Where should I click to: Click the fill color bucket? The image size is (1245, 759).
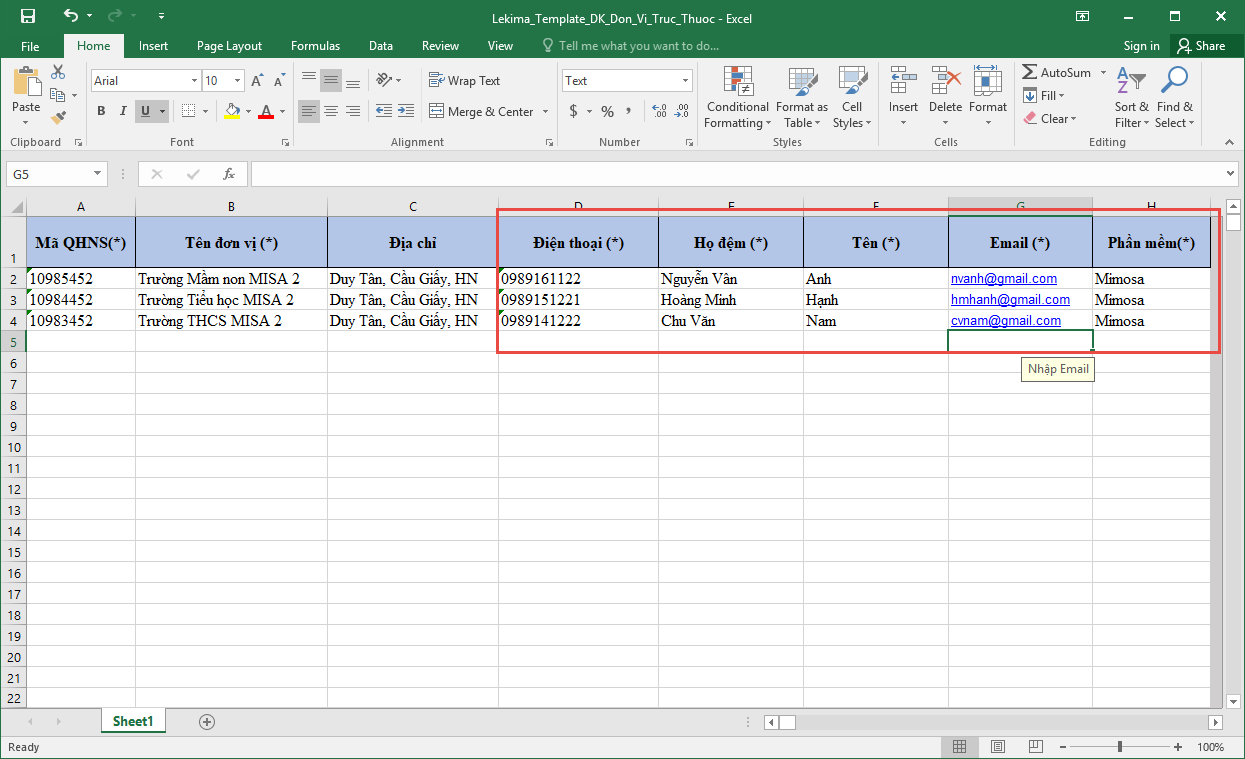coord(232,111)
